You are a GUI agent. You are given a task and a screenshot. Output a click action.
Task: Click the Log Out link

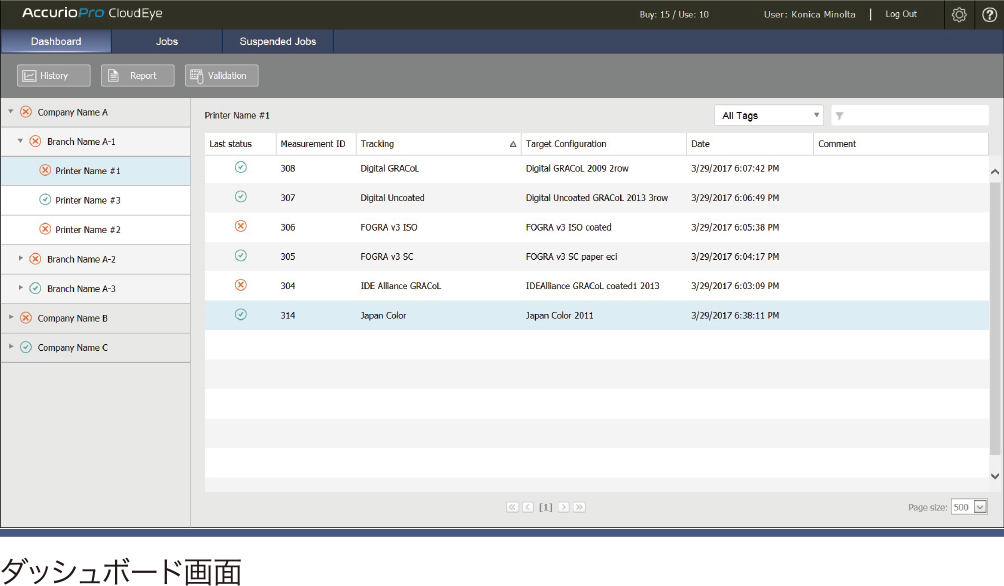(901, 15)
